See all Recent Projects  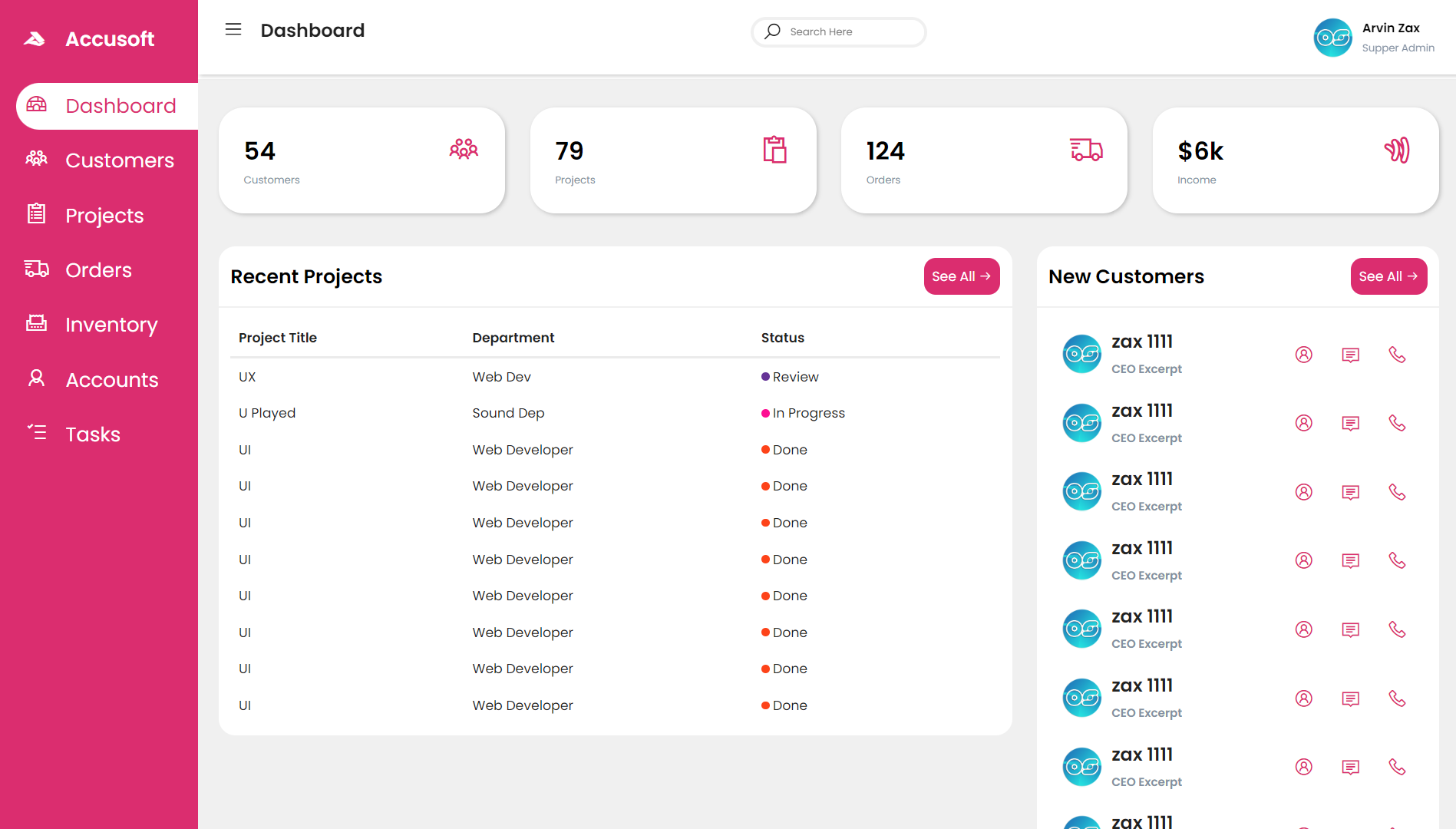[961, 276]
